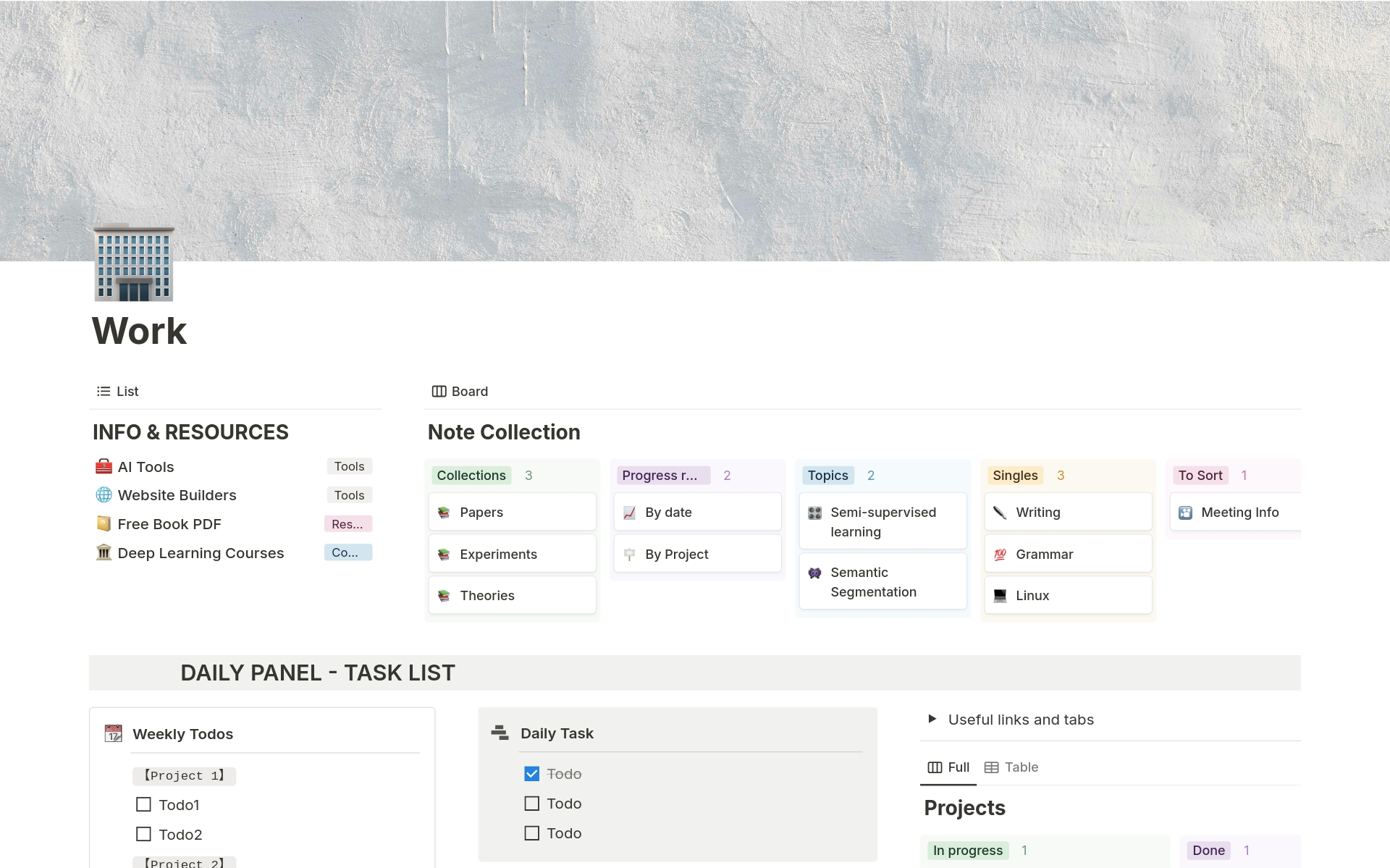Click the briefcase icon next to AI Tools
The width and height of the screenshot is (1390, 868).
[x=103, y=466]
